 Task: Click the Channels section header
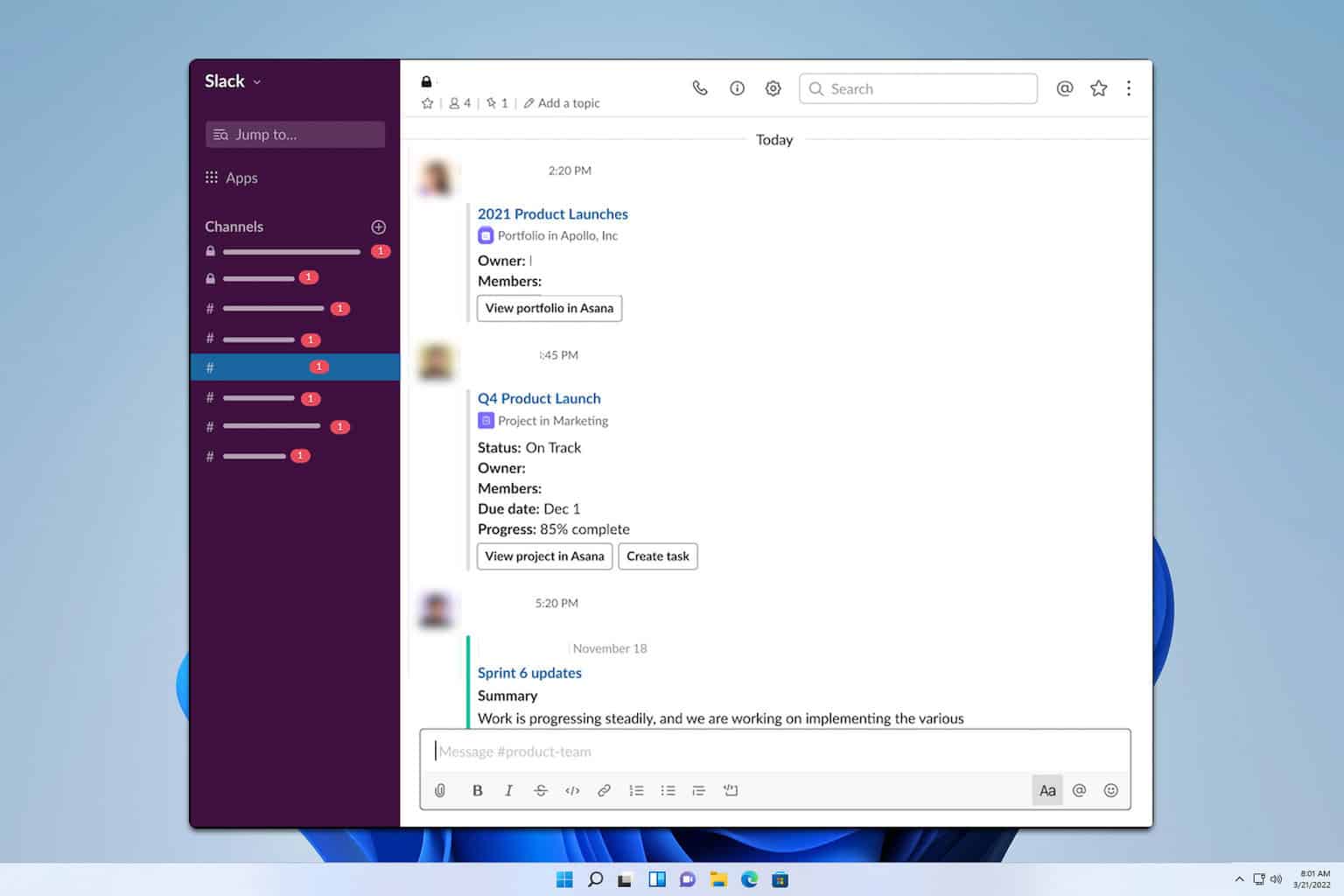[234, 227]
